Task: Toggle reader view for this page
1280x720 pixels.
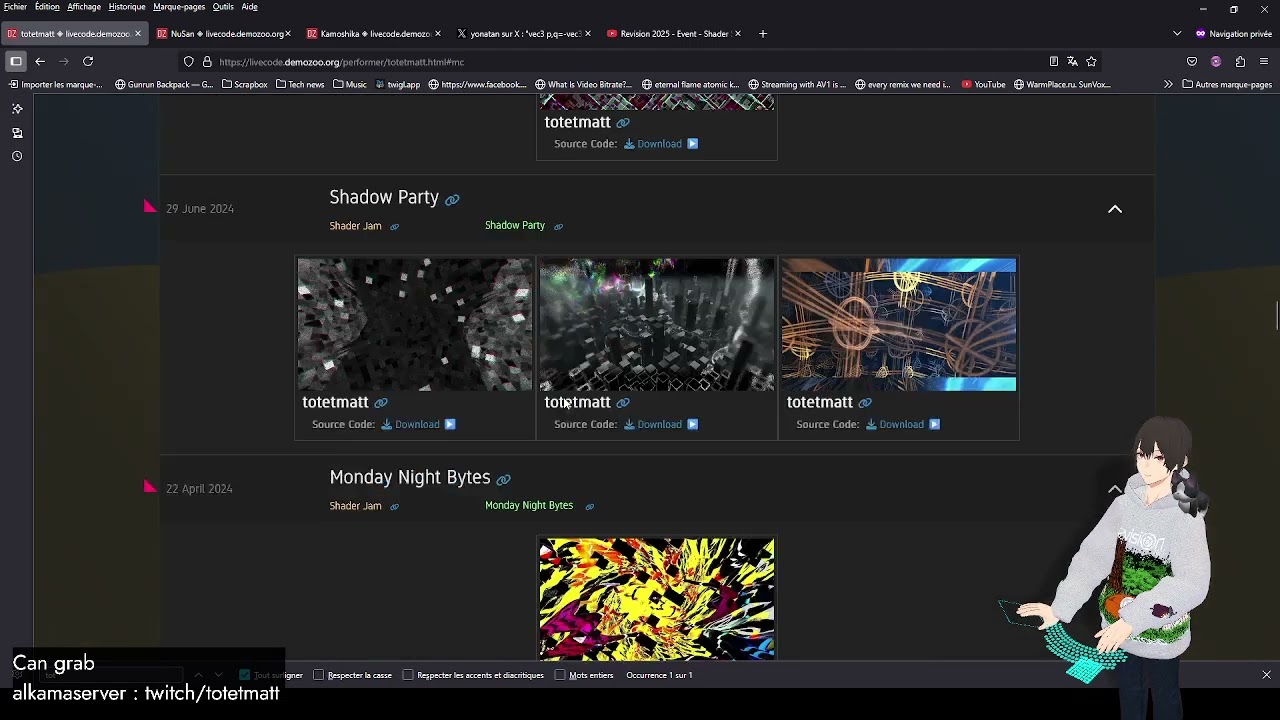Action: [1053, 62]
